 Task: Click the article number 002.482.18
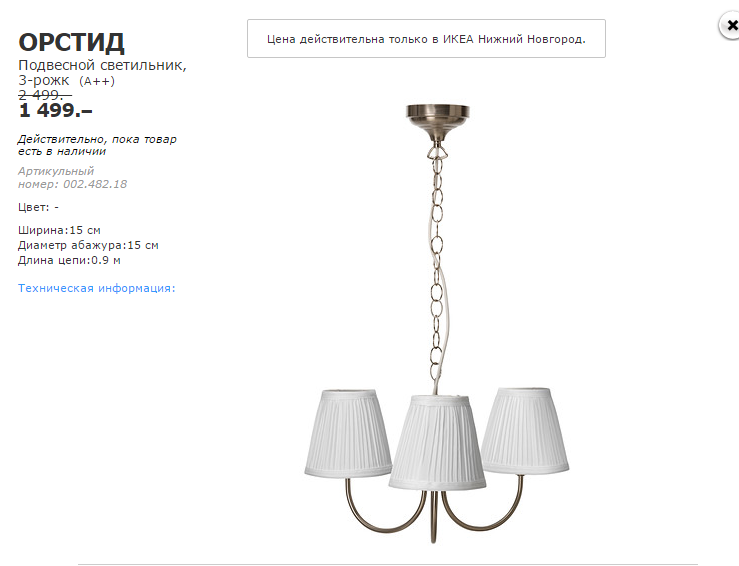click(x=95, y=184)
